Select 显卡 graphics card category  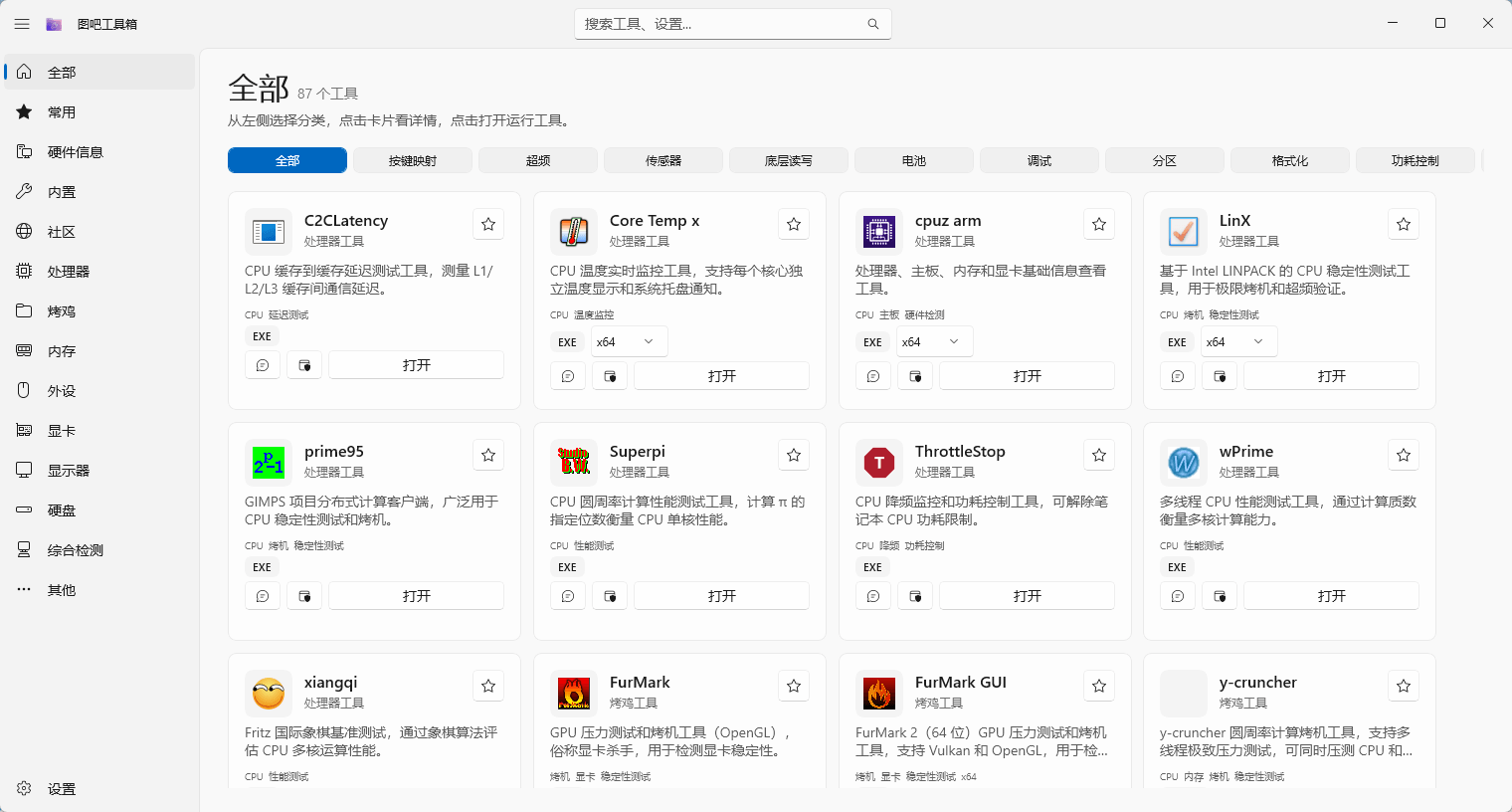99,430
